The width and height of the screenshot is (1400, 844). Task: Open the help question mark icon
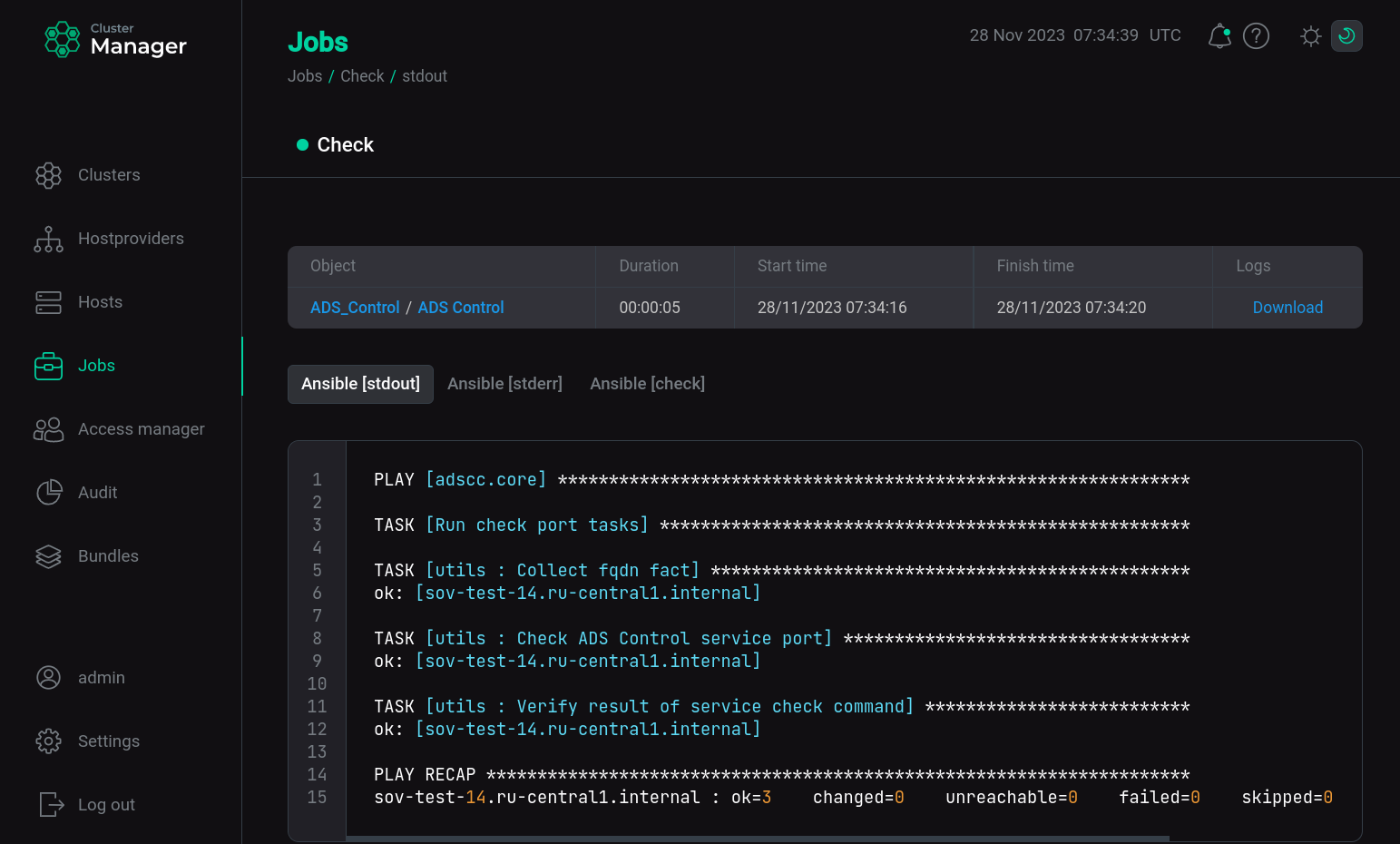pos(1256,36)
